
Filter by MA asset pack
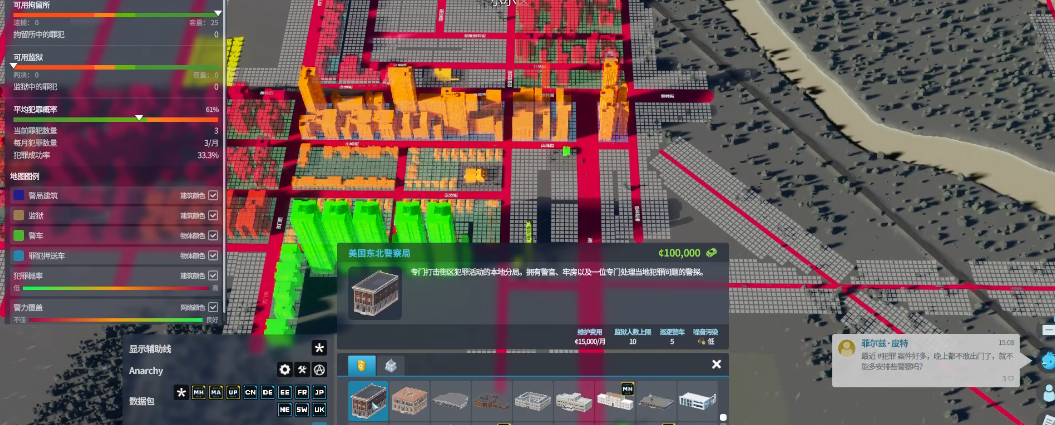pos(215,393)
